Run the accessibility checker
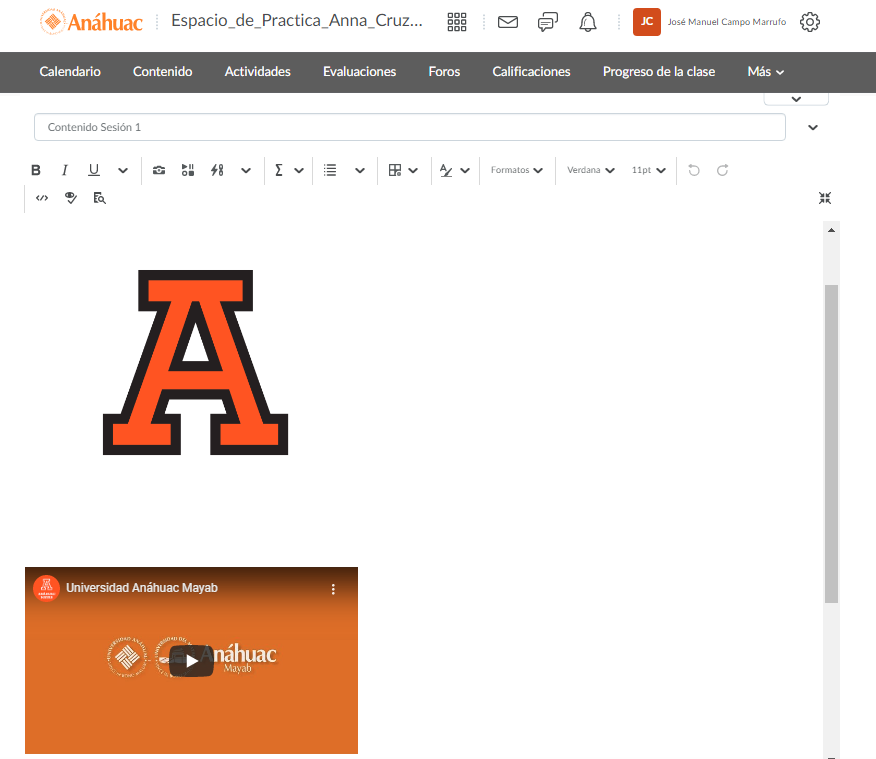876x759 pixels. tap(71, 198)
